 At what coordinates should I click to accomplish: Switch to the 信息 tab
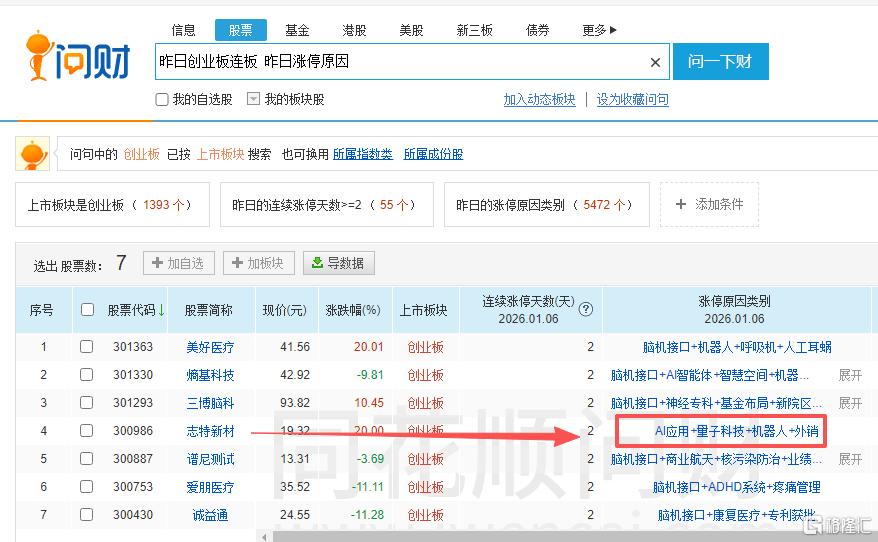184,30
